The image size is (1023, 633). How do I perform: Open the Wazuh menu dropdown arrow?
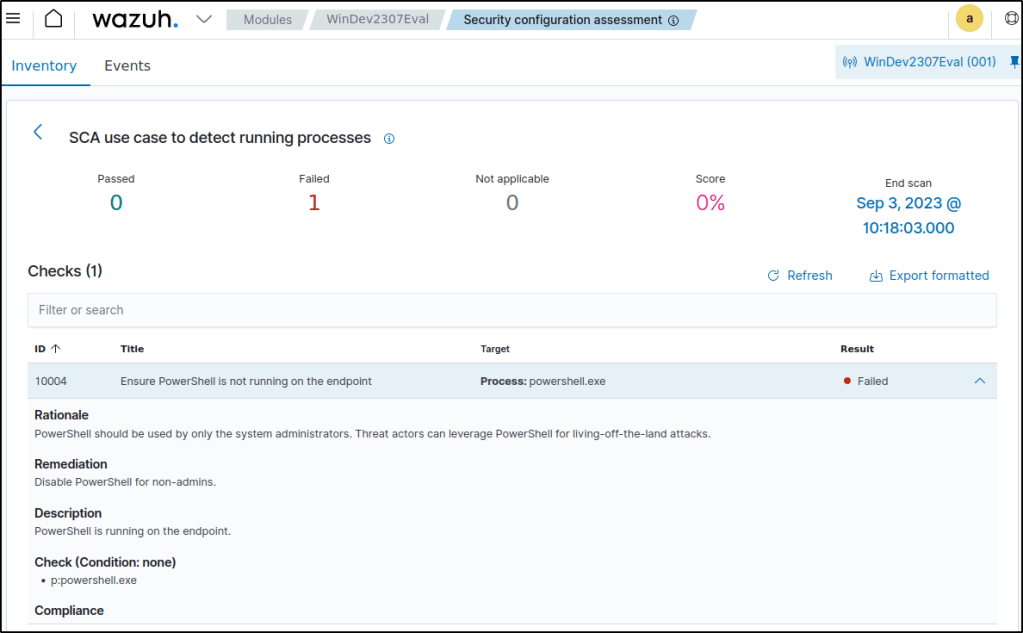pos(204,19)
